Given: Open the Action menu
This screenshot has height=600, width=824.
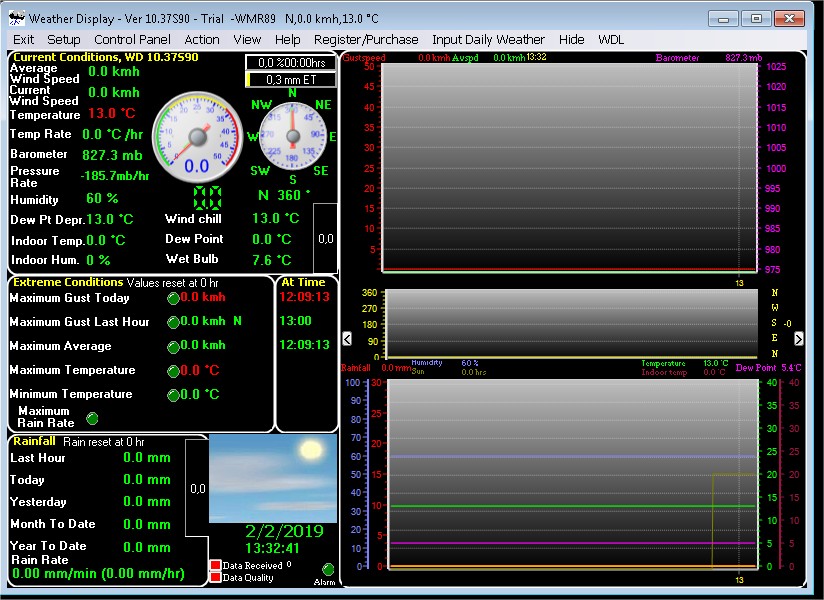Looking at the screenshot, I should pos(202,39).
